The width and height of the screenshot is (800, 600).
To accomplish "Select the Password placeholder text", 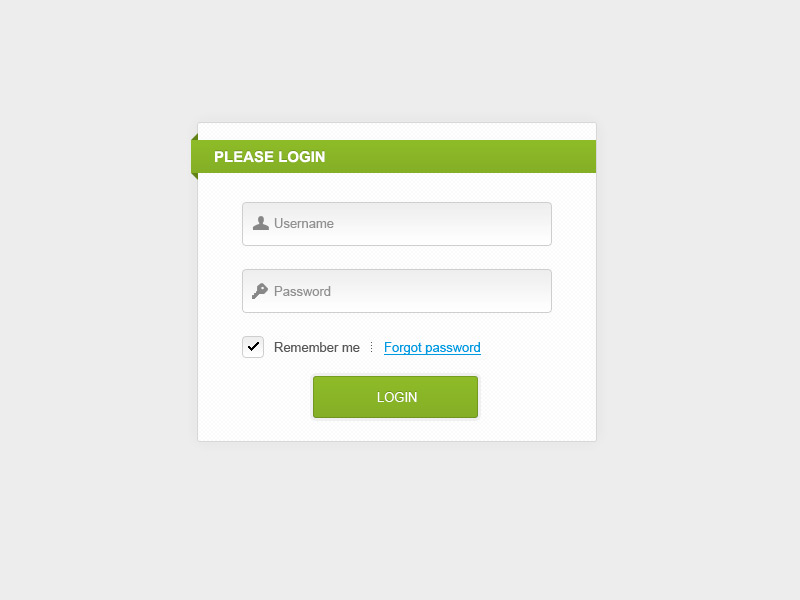I will 302,291.
